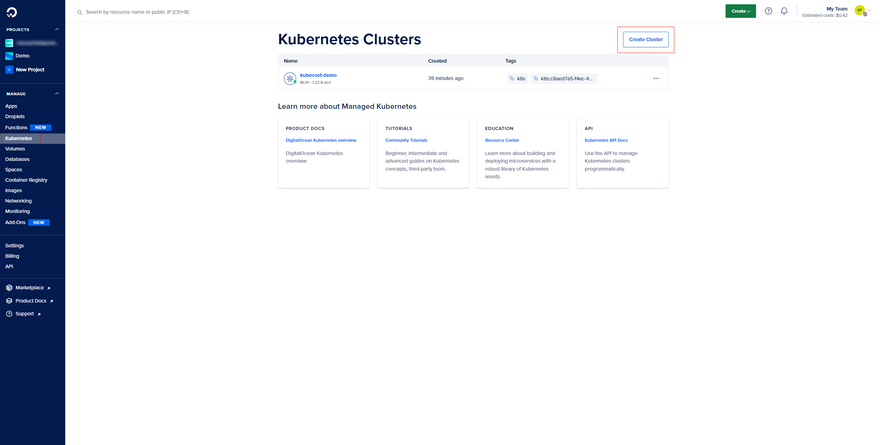880x445 pixels.
Task: Open the Kubernetes API Docs link
Action: pyautogui.click(x=606, y=140)
